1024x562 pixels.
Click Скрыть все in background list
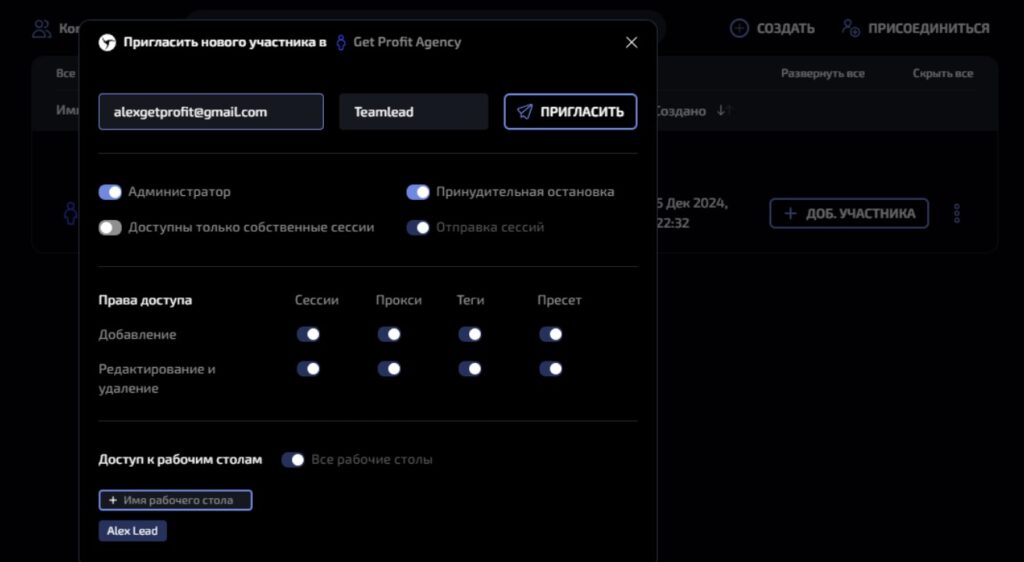942,73
